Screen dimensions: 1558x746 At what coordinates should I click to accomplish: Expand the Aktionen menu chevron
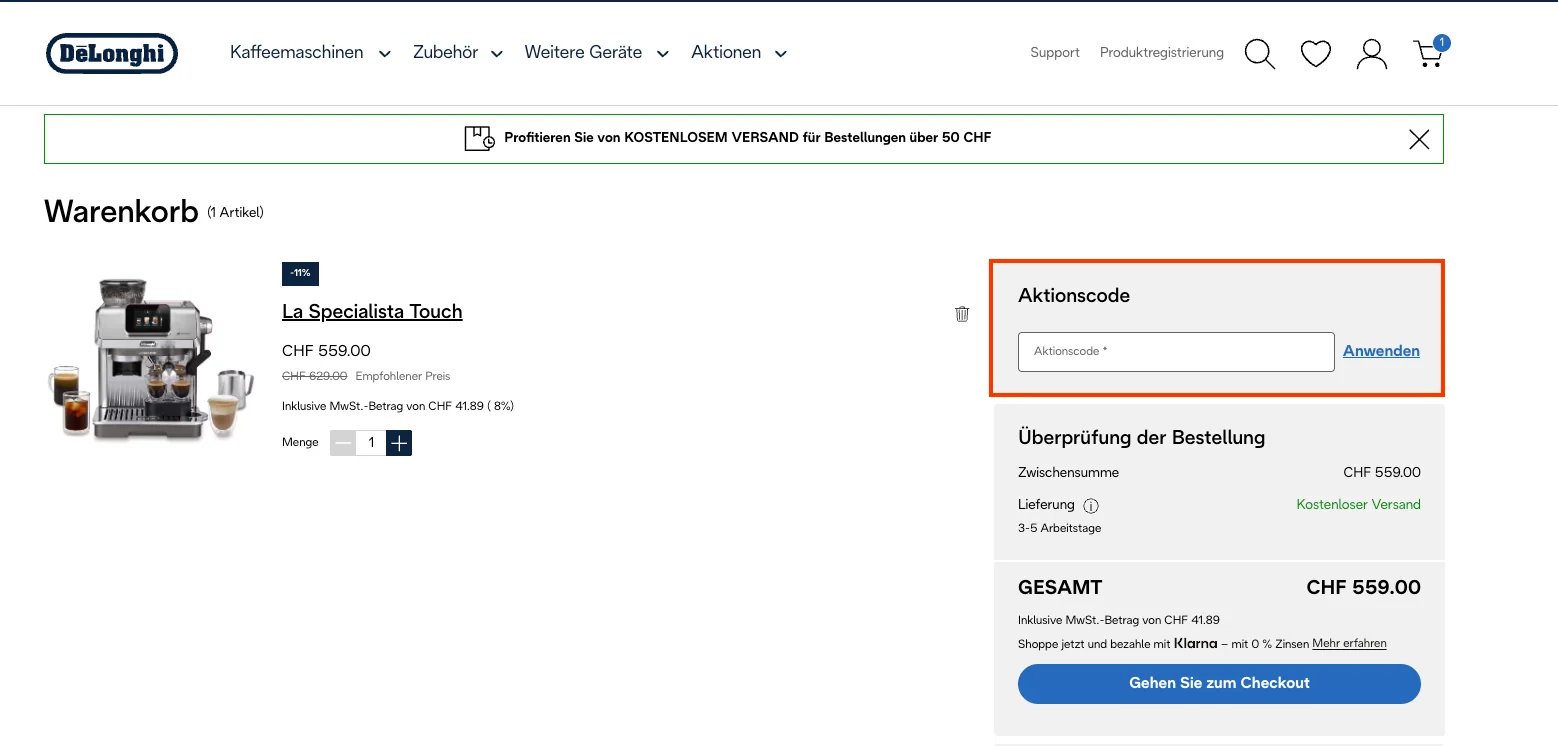[781, 54]
